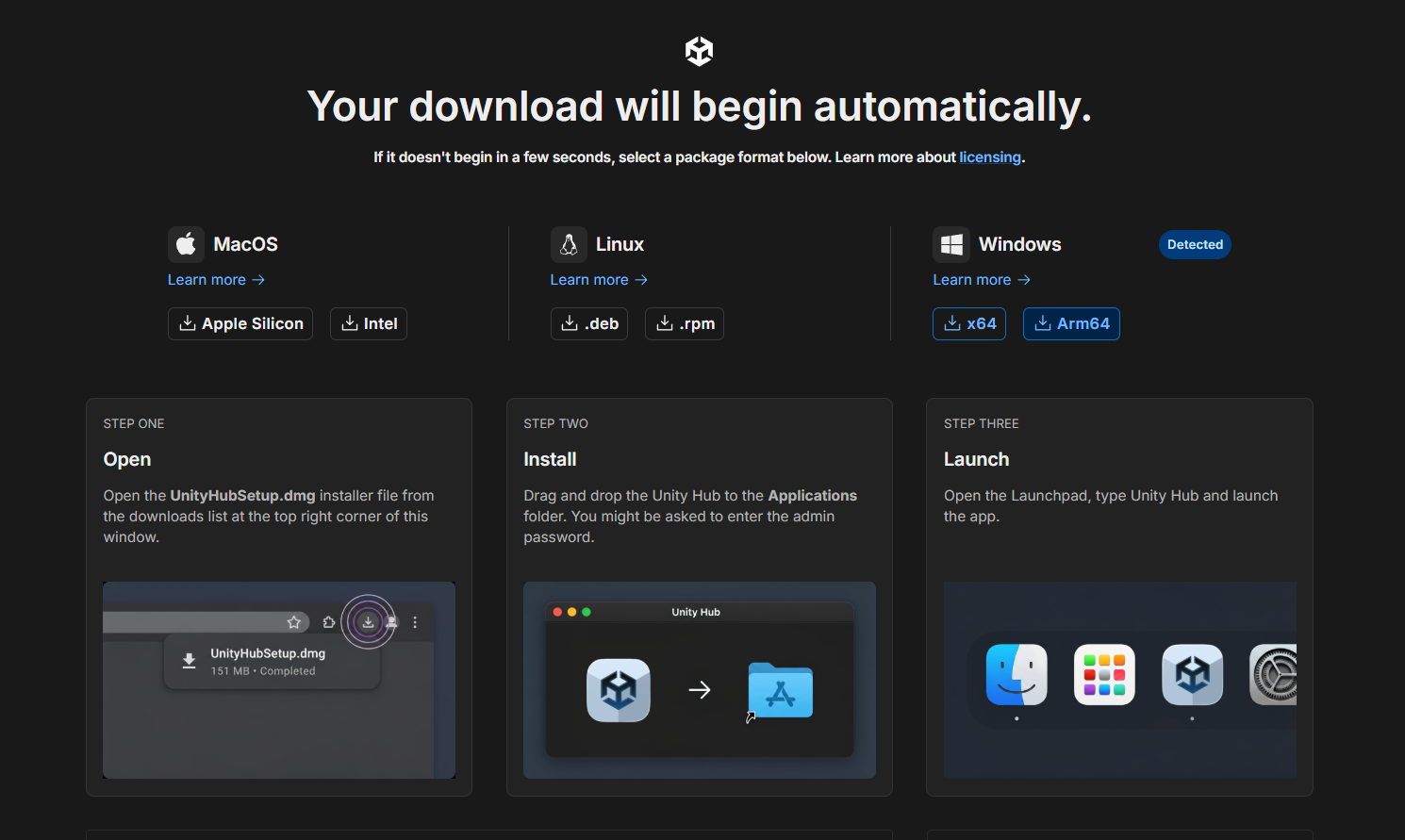Screen dimensions: 1405x840
Task: Click the Unity Hub app icon in installer
Action: (619, 690)
